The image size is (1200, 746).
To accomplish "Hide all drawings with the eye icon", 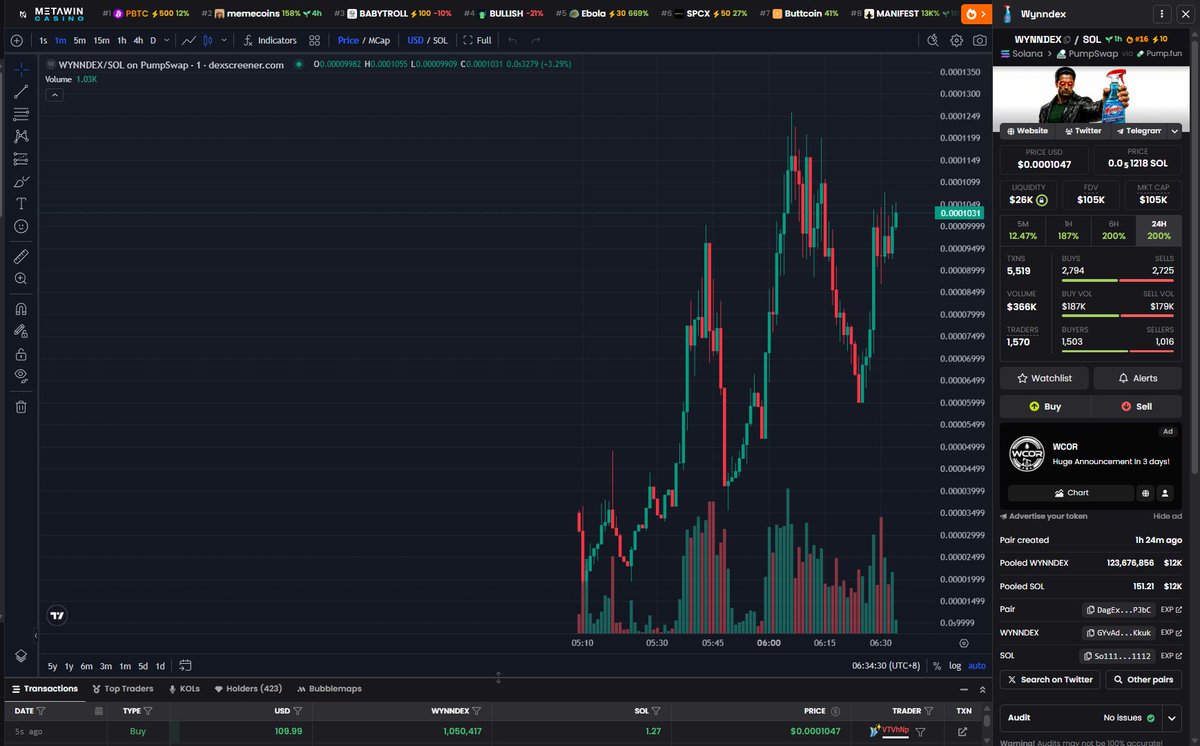I will point(21,376).
